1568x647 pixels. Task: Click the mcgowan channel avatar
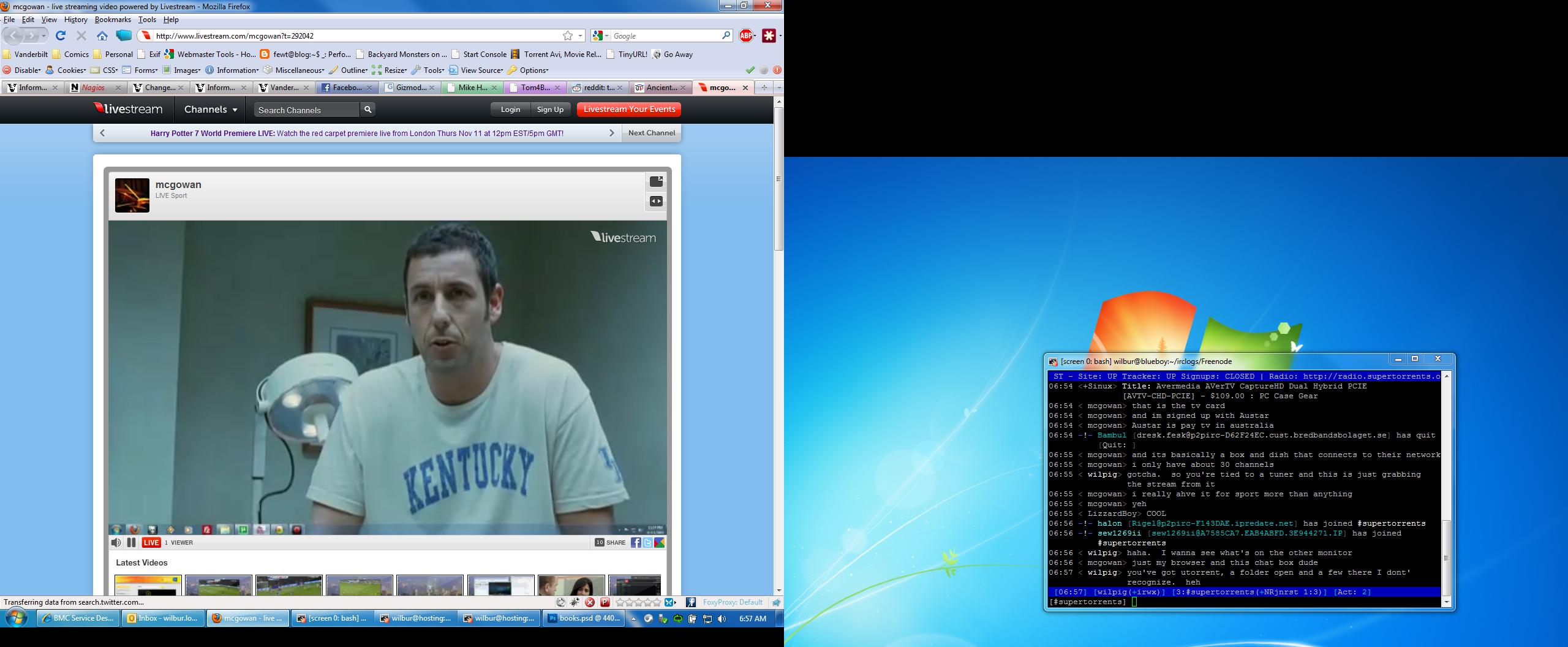pyautogui.click(x=132, y=195)
